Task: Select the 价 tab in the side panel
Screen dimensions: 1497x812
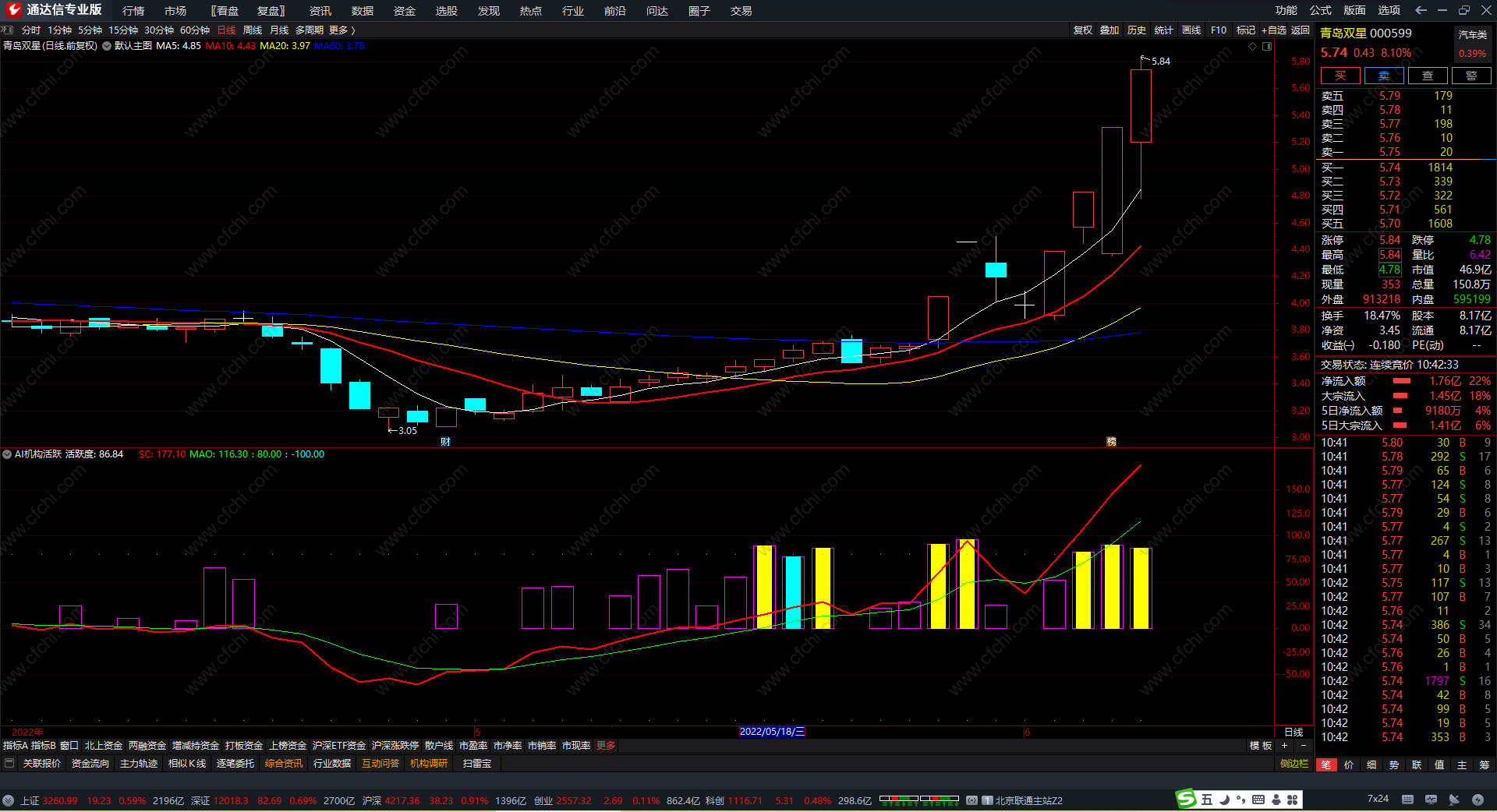Action: tap(1349, 765)
